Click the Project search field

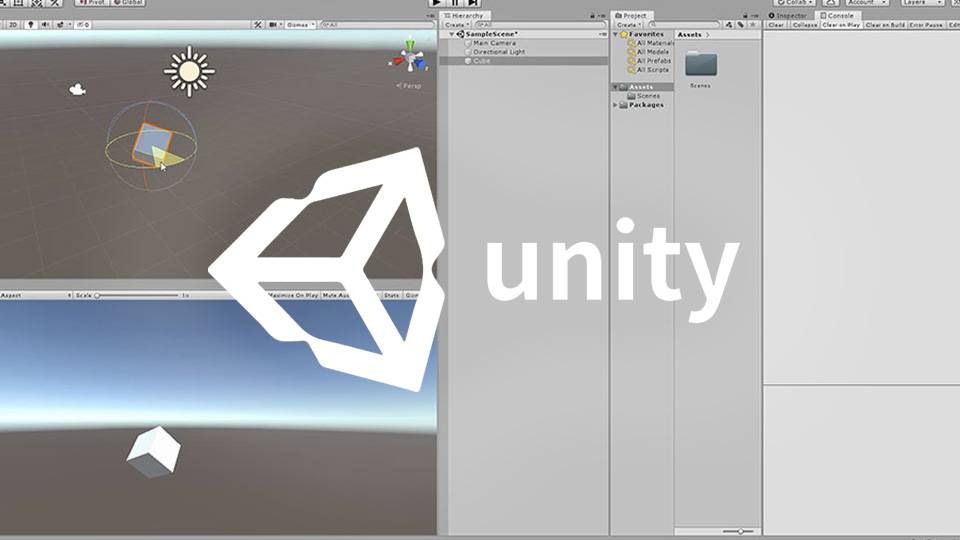click(x=683, y=25)
